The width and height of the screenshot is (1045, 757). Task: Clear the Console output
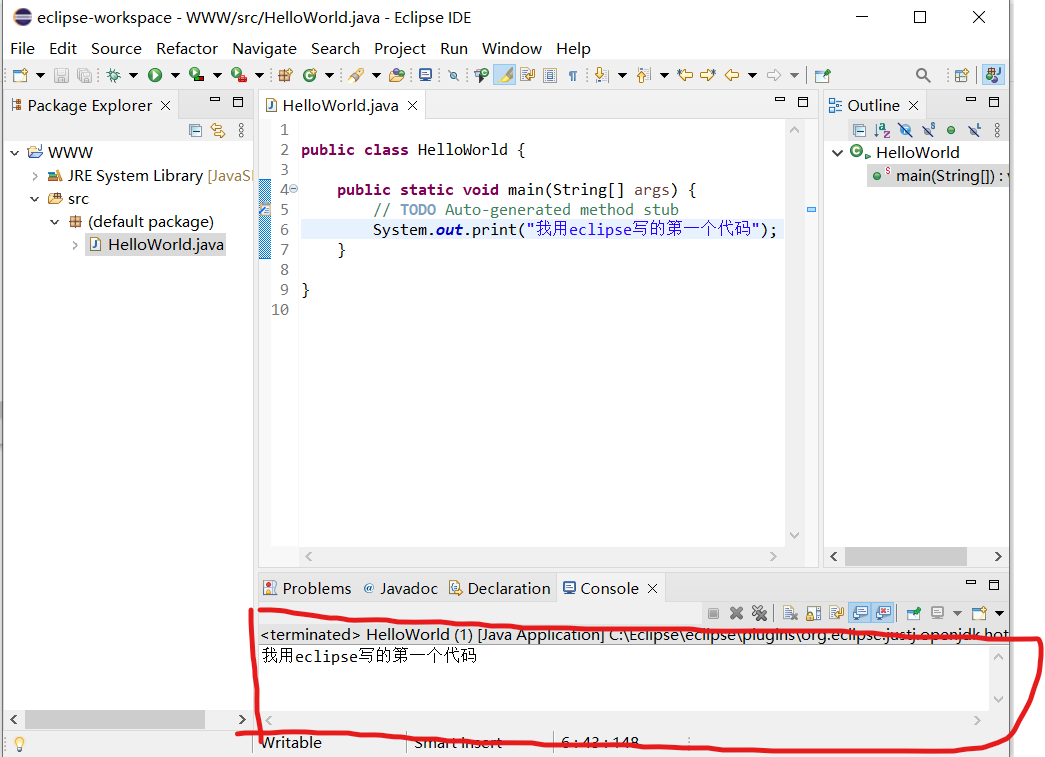tap(790, 613)
